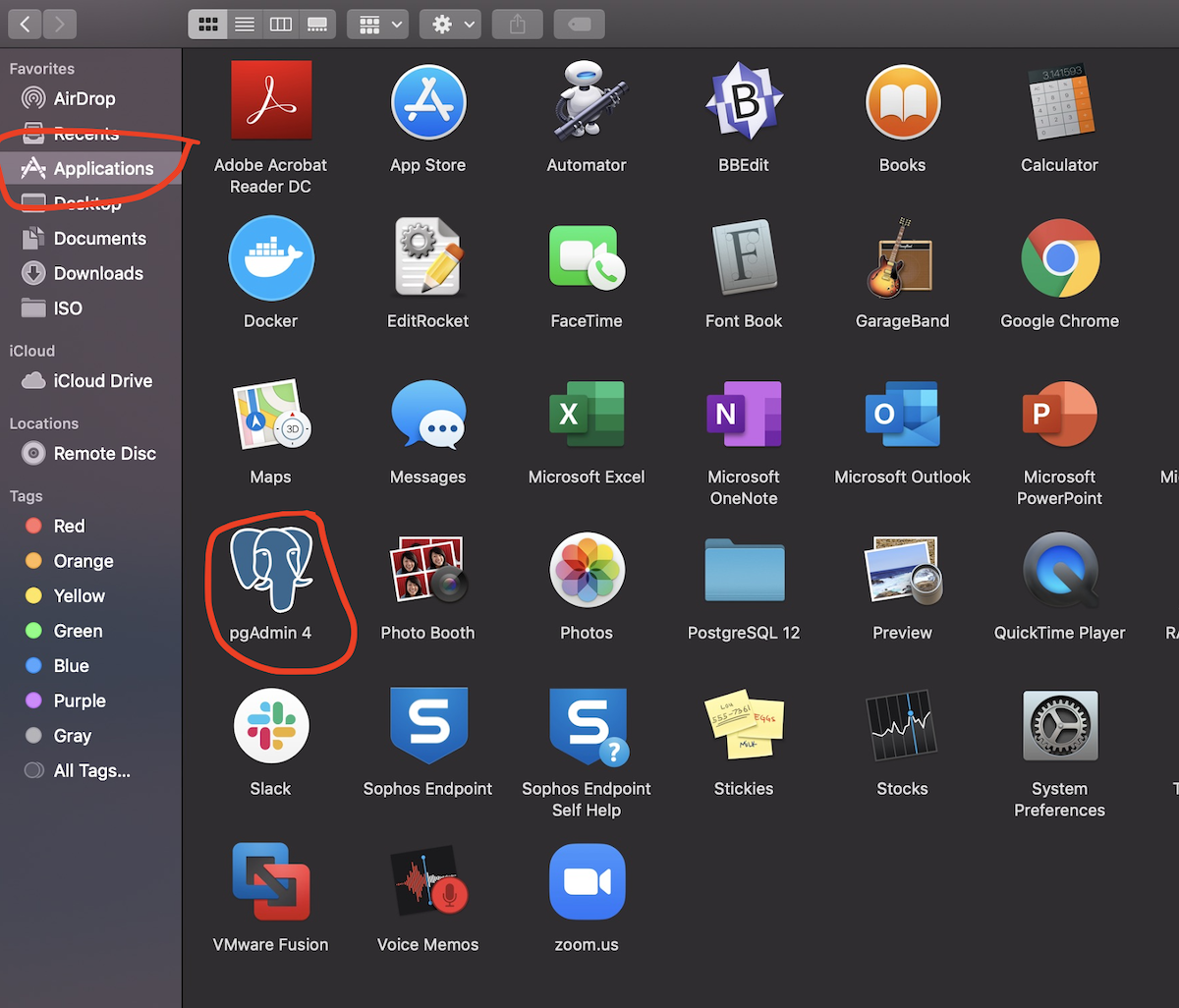The image size is (1179, 1008).
Task: Launch the Docker app icon
Action: [x=270, y=258]
